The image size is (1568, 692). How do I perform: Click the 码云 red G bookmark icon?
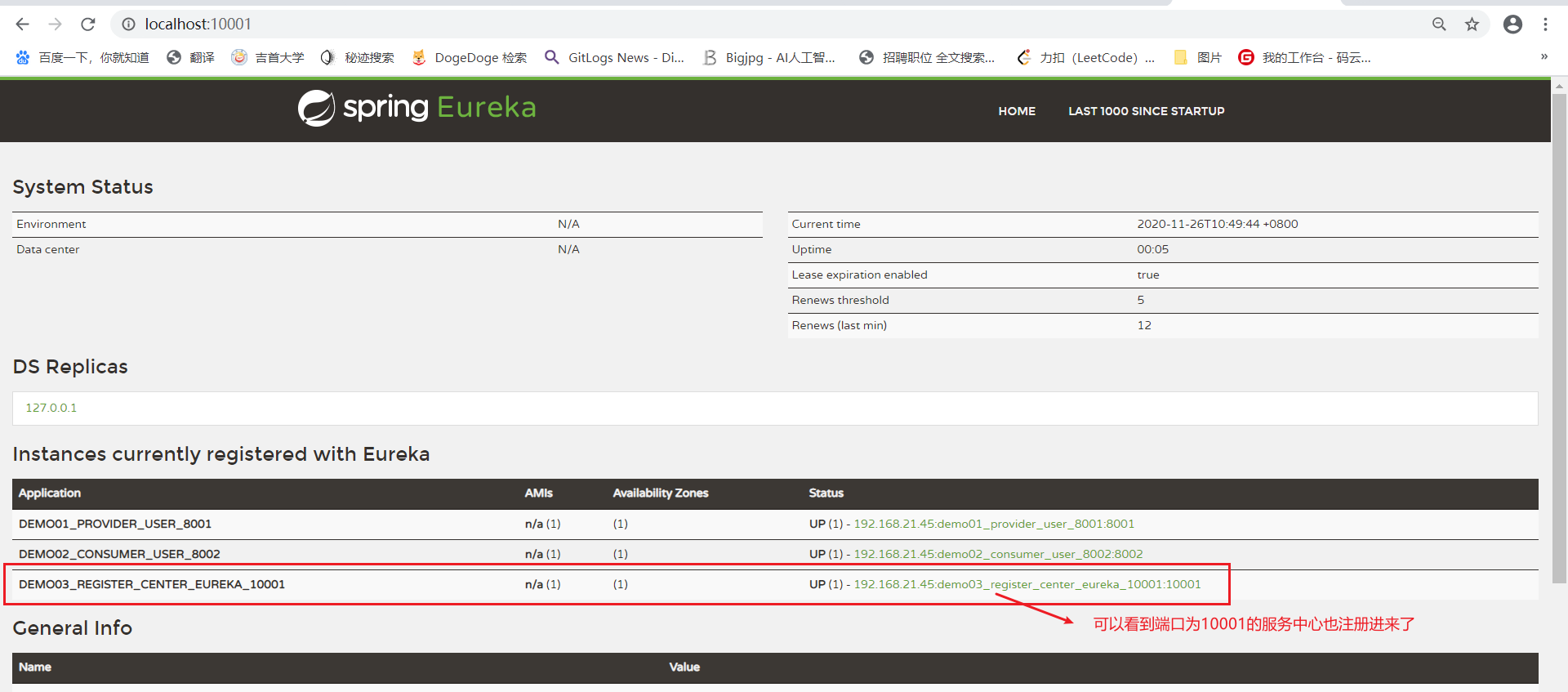[x=1246, y=57]
